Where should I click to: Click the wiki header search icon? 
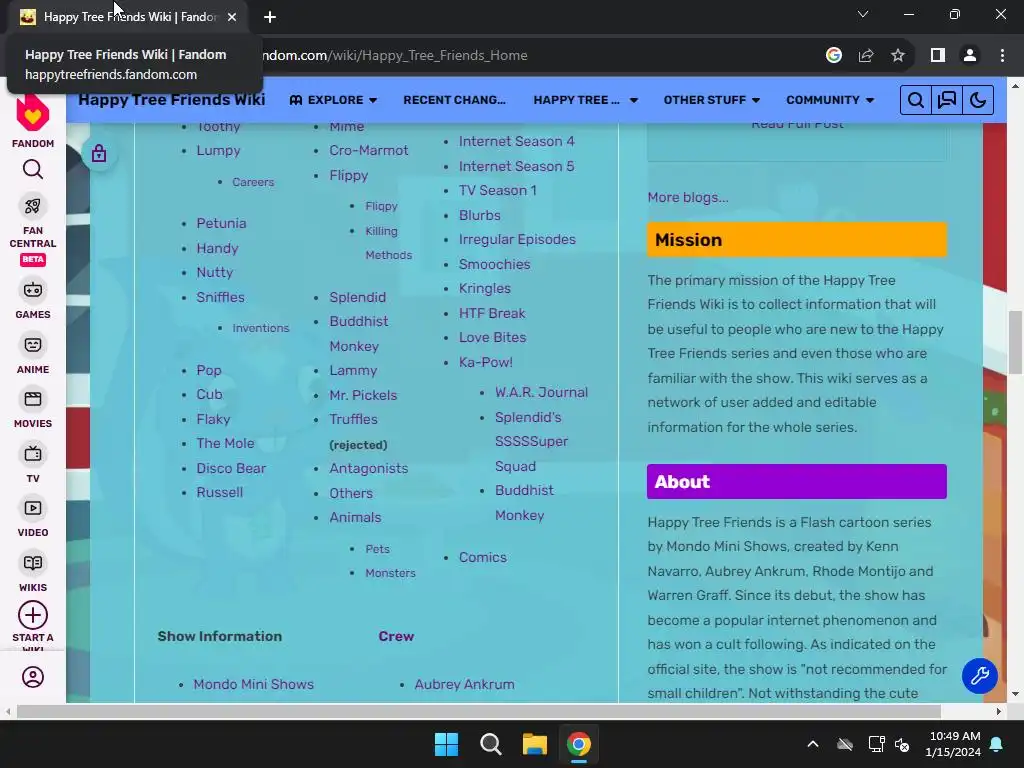916,100
